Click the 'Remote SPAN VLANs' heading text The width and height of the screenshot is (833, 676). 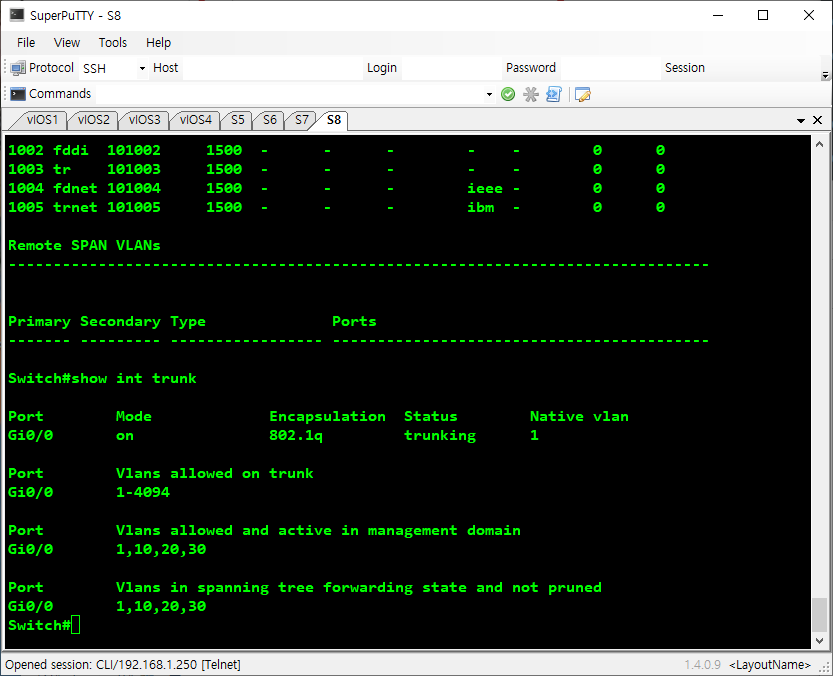pyautogui.click(x=84, y=246)
